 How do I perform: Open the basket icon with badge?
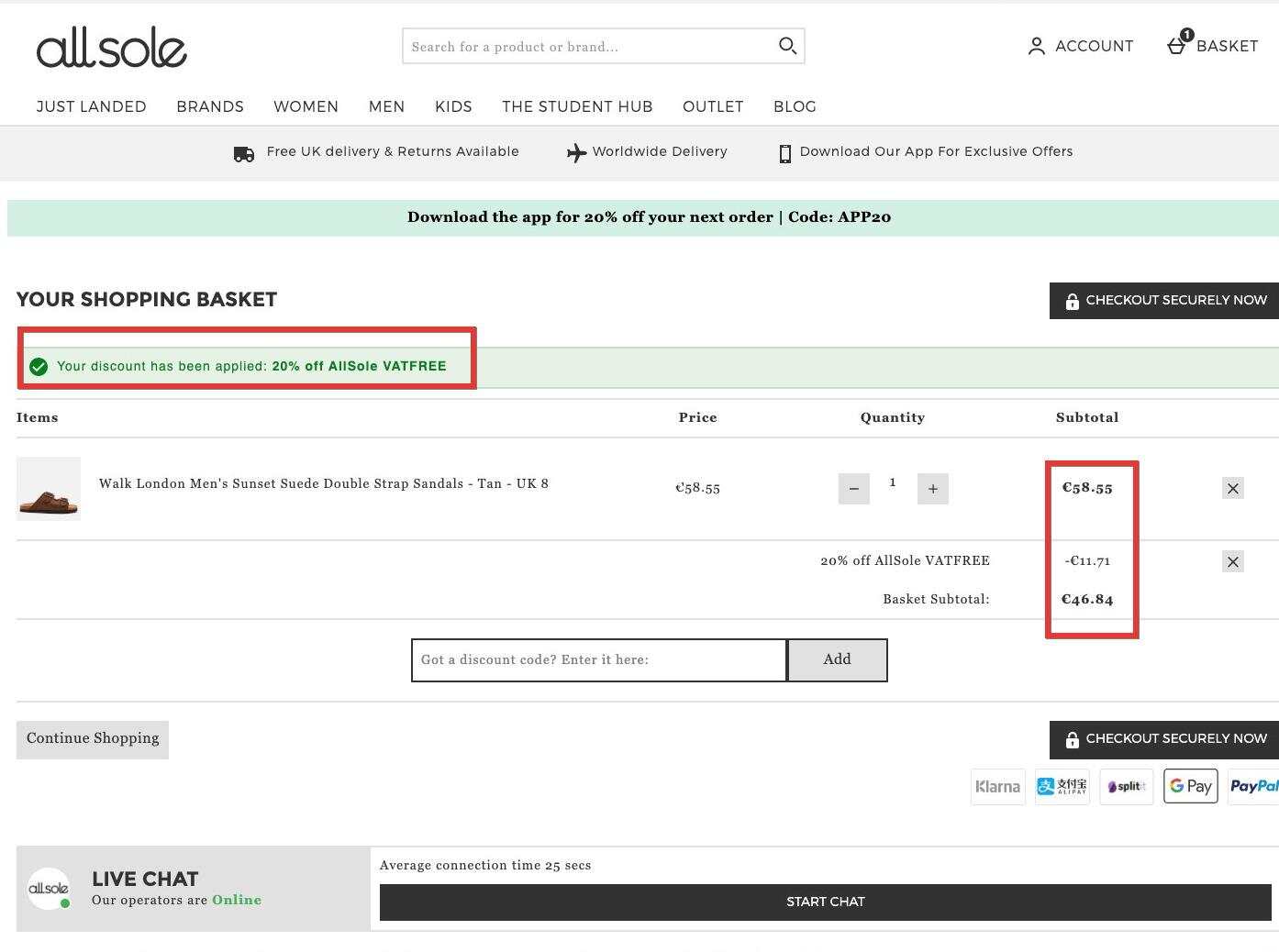click(1178, 43)
